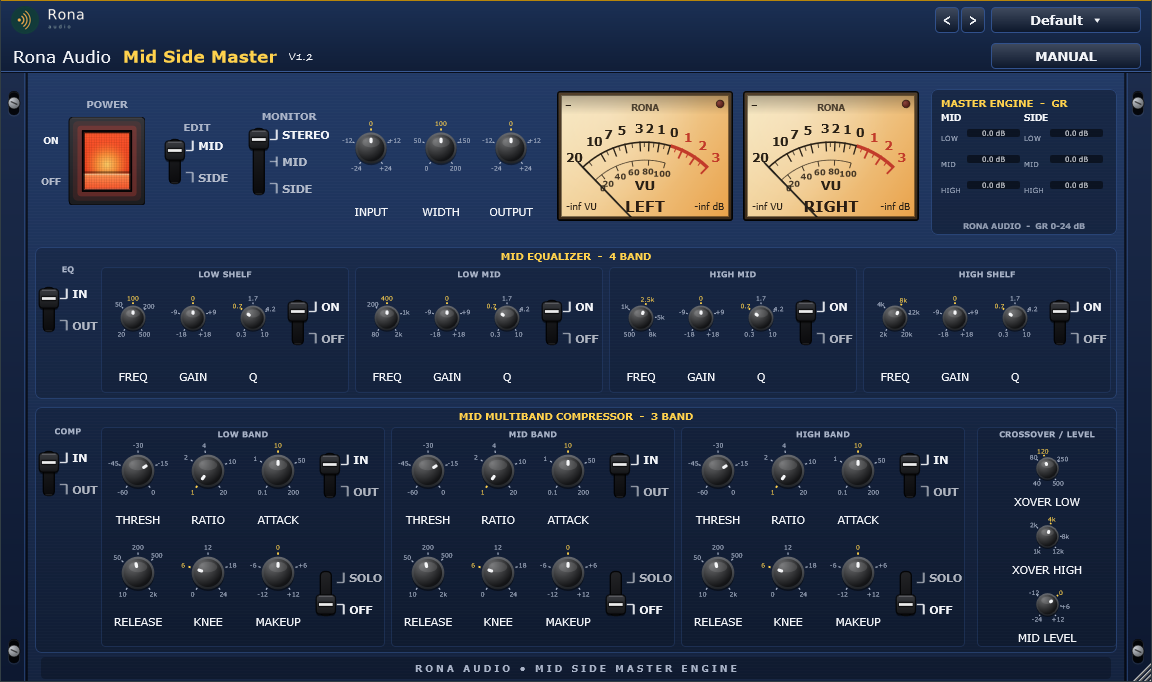Open the MANUAL
The height and width of the screenshot is (682, 1152).
[1065, 57]
